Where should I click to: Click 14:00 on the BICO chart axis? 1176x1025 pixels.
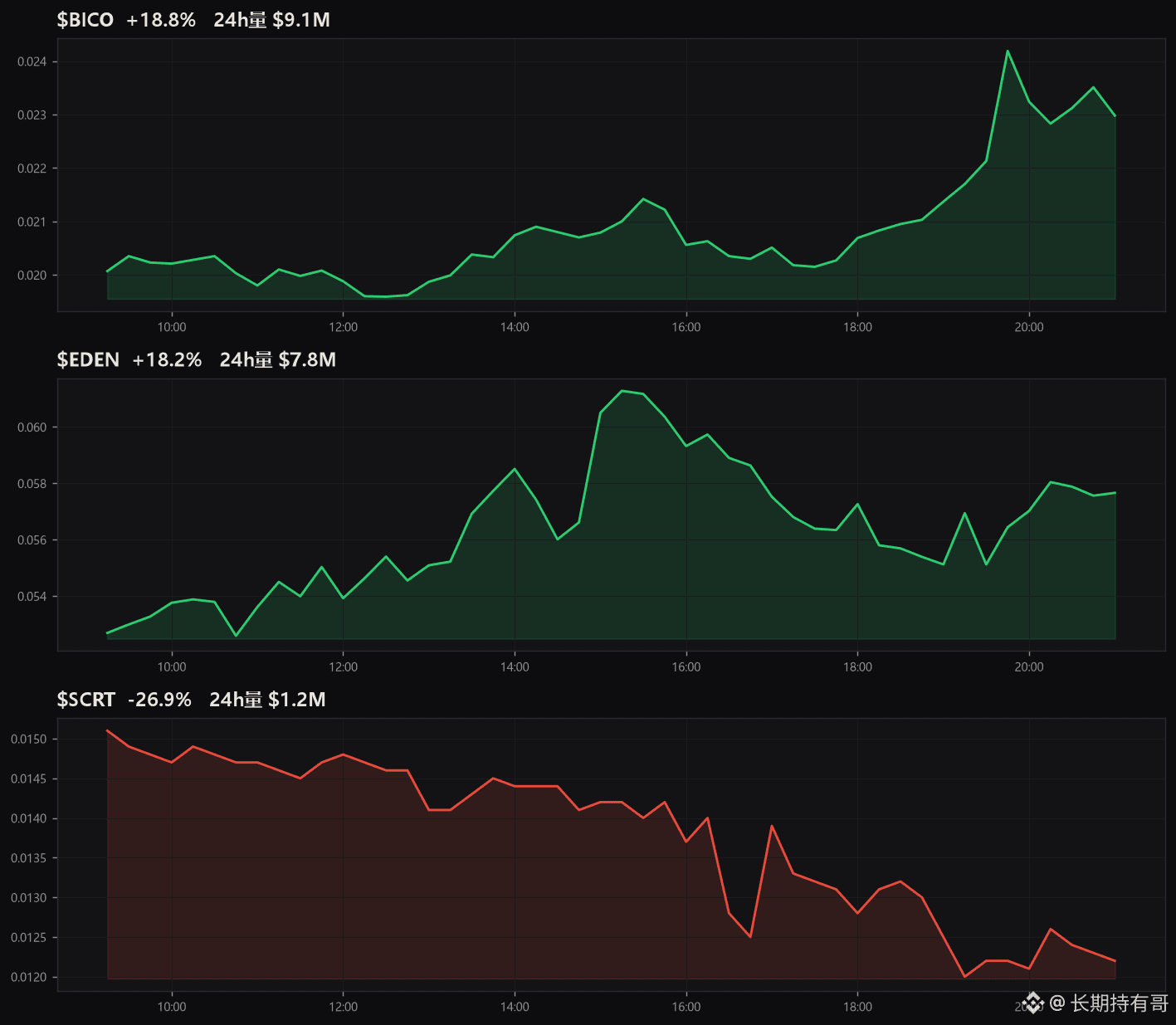[x=515, y=327]
